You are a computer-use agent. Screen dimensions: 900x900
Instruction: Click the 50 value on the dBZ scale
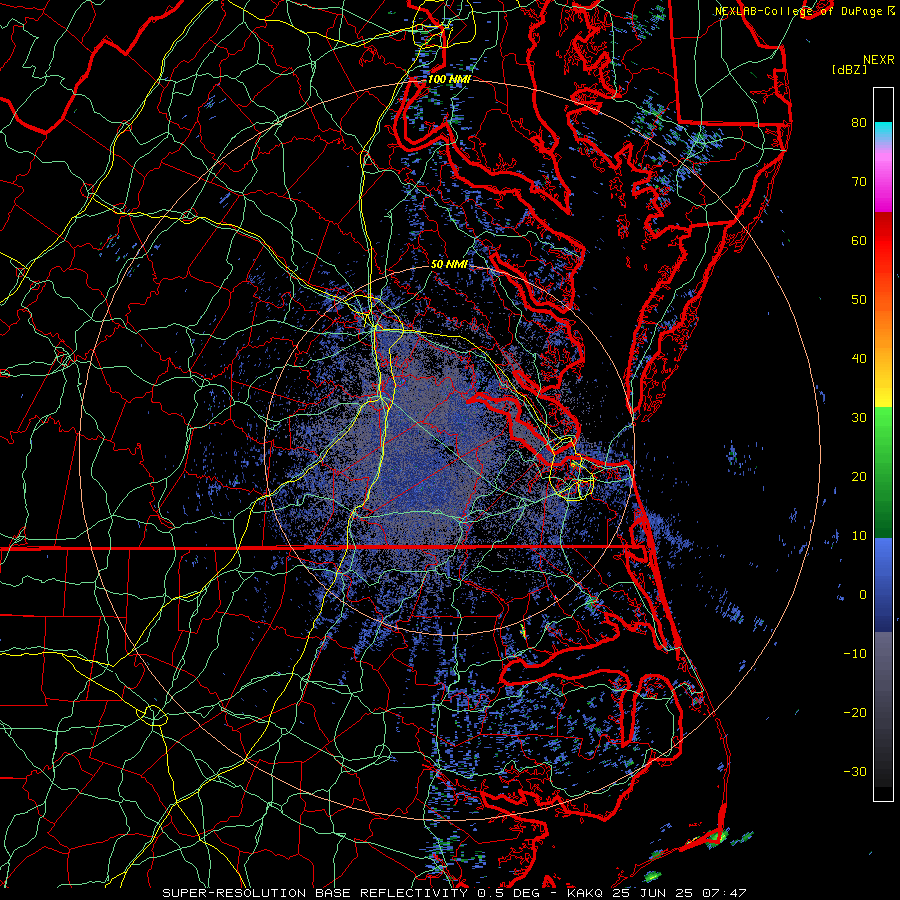[859, 300]
